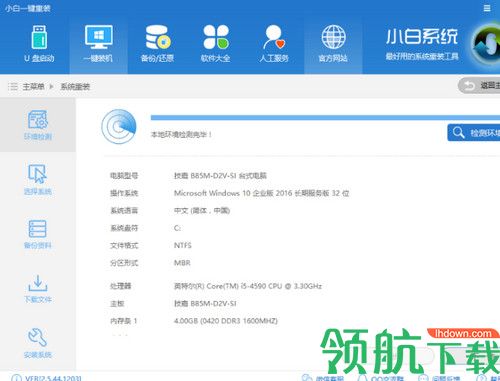The width and height of the screenshot is (500, 381).
Task: Open the 软件大全 clover icon
Action: point(216,37)
